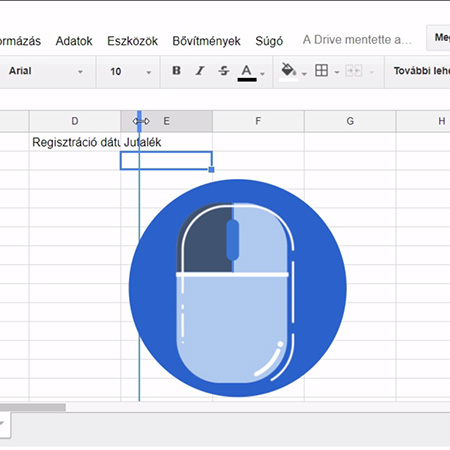The height and width of the screenshot is (450, 450).
Task: Apply strikethrough formatting
Action: [x=224, y=71]
